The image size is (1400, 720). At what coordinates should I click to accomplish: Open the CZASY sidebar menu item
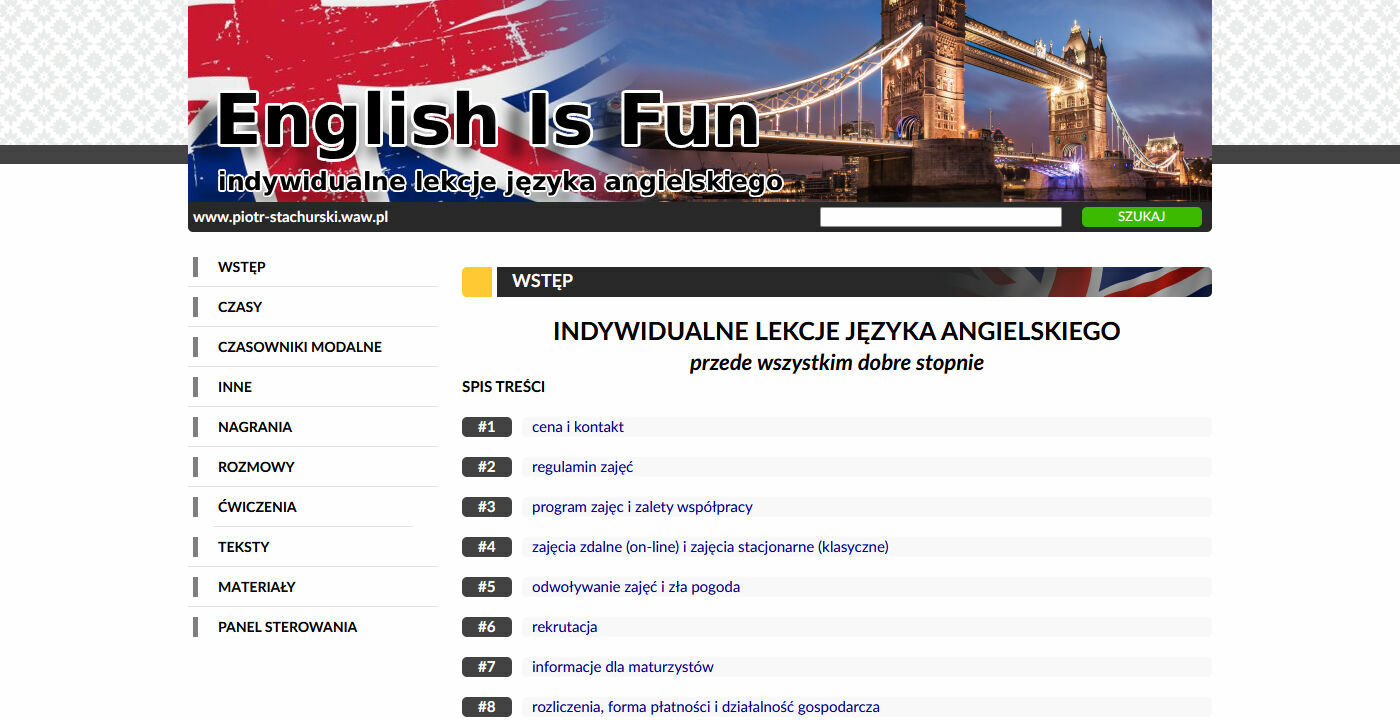tap(240, 307)
